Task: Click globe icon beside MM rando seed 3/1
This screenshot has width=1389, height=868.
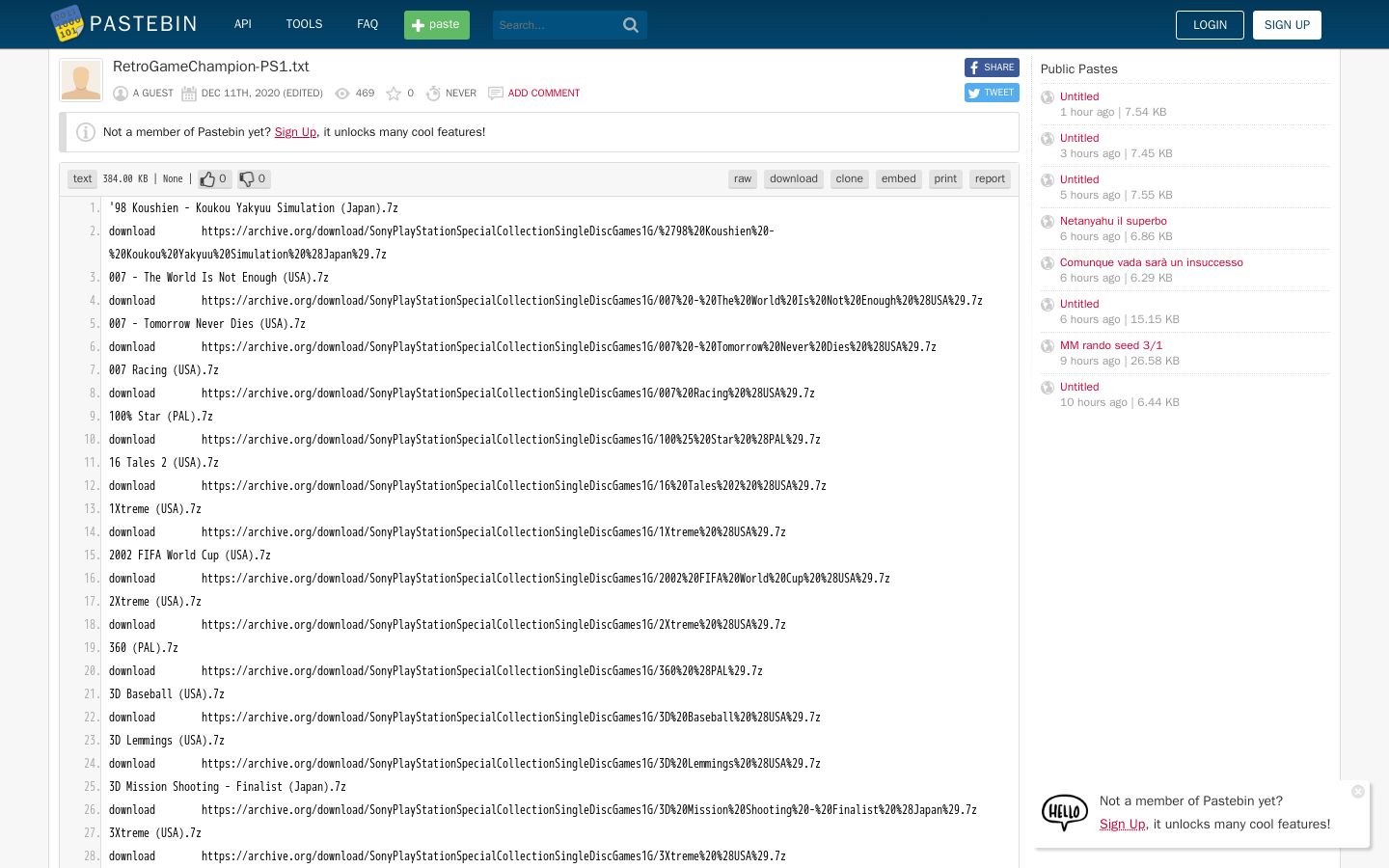Action: tap(1048, 346)
